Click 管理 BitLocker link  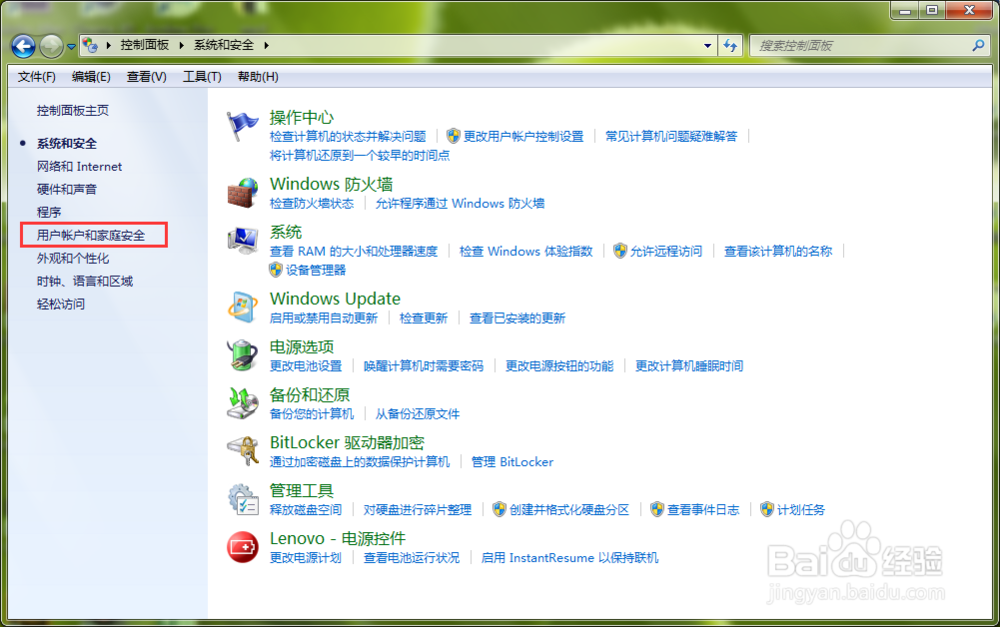(x=512, y=462)
